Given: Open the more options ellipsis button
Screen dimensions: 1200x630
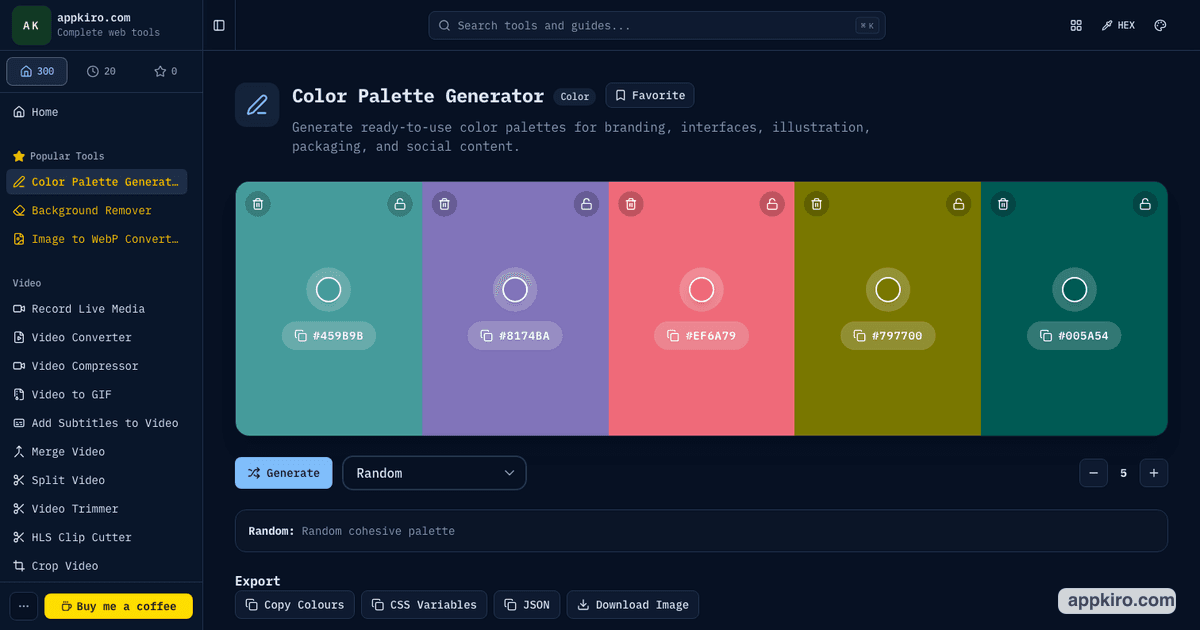Looking at the screenshot, I should pyautogui.click(x=24, y=606).
